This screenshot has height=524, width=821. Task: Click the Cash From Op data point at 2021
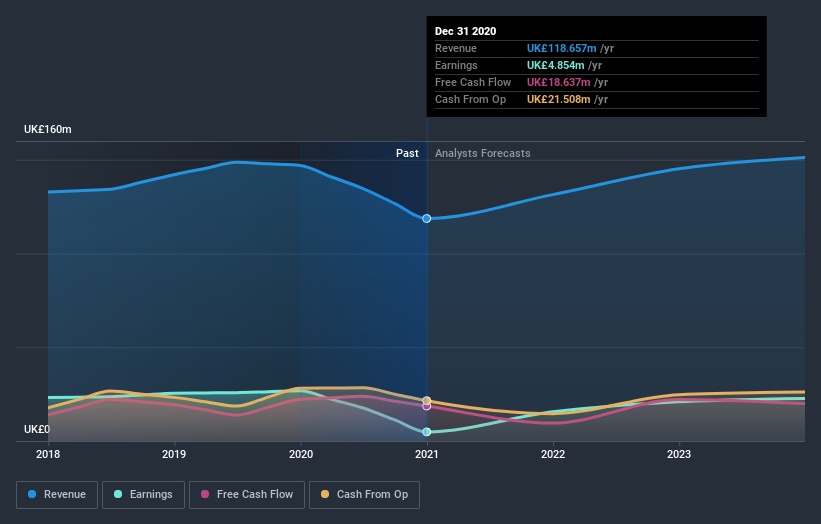tap(427, 400)
